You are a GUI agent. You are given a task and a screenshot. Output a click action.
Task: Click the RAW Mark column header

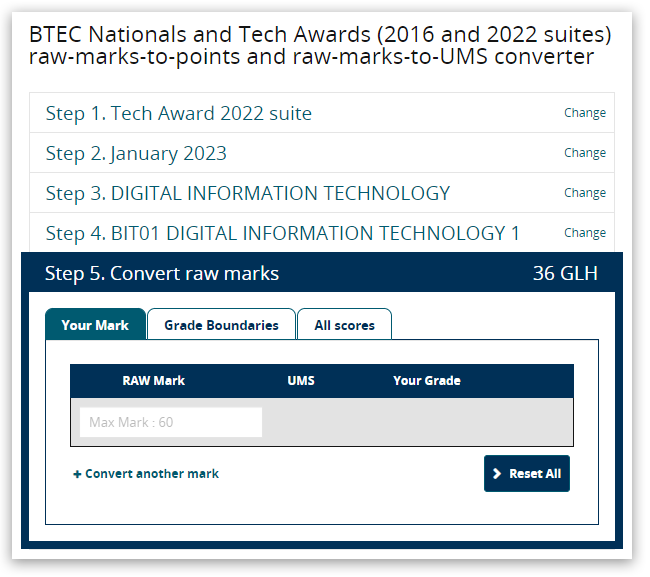153,381
